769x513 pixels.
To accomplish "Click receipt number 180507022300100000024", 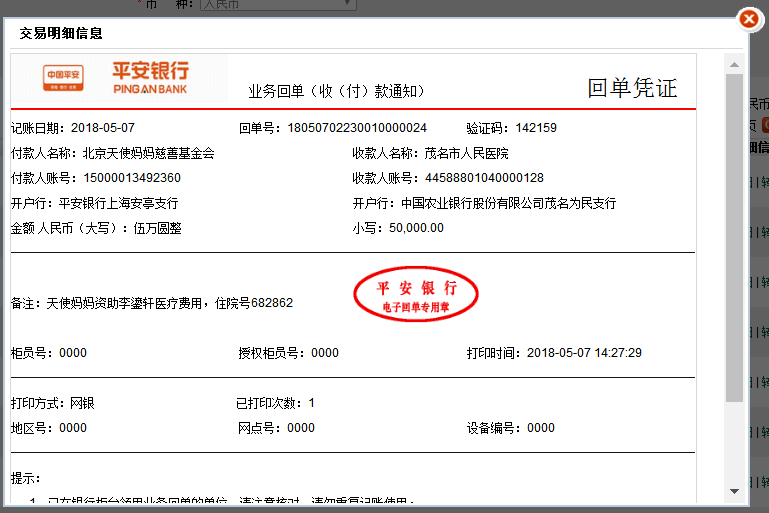I will 357,128.
